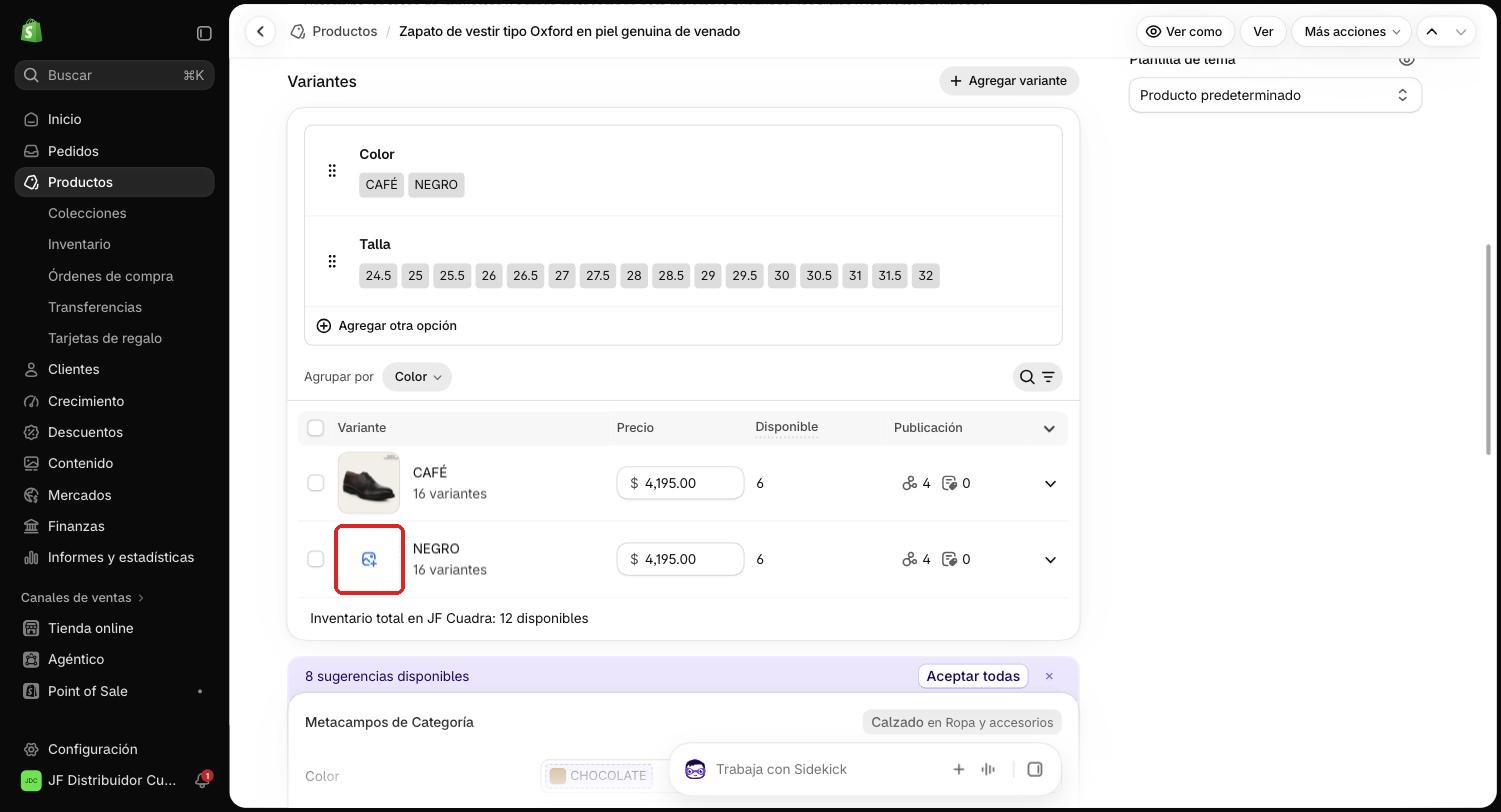Viewport: 1501px width, 812px height.
Task: Expand Canales de ventas section
Action: pos(83,597)
